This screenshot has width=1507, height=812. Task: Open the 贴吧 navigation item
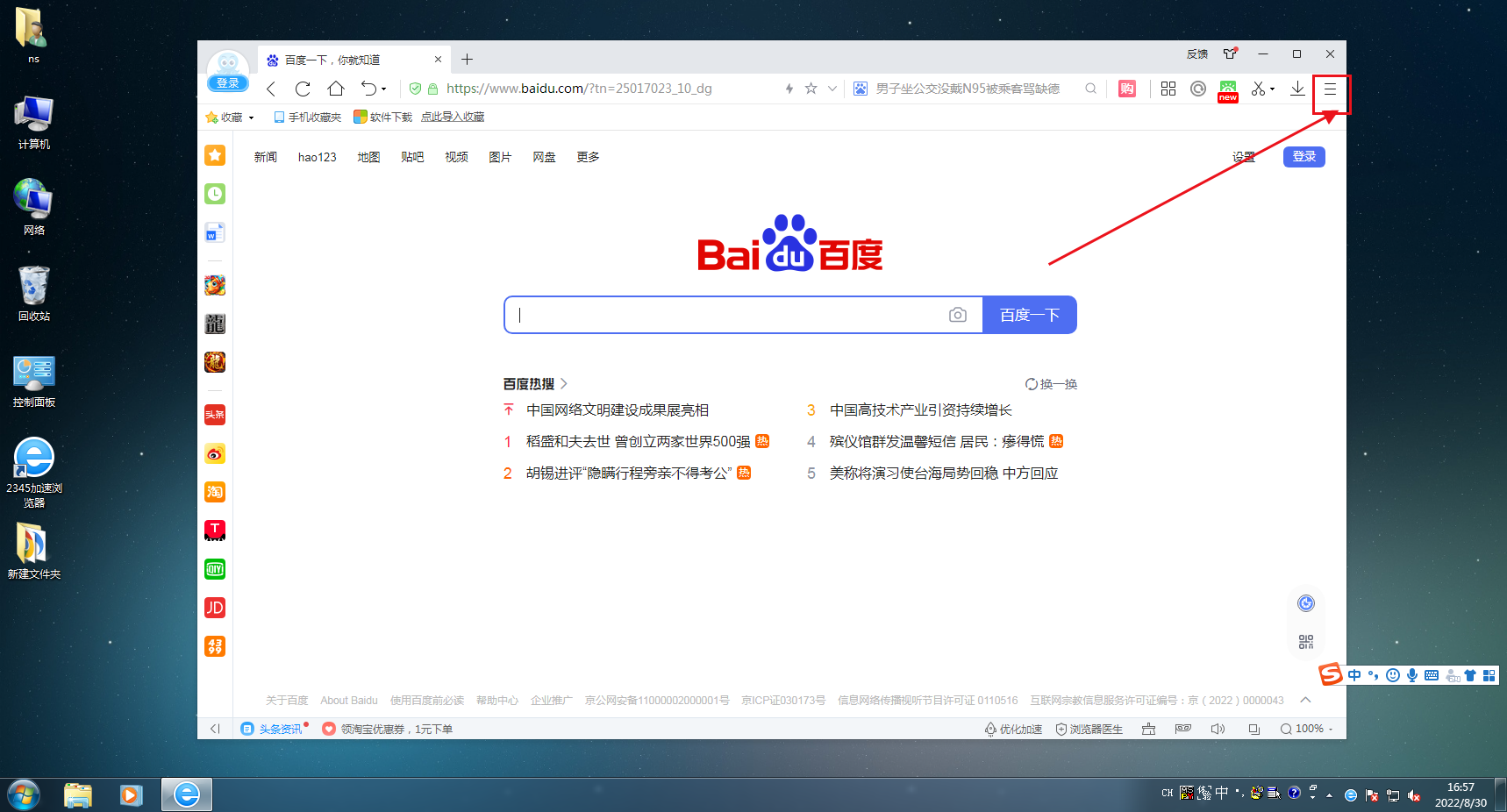point(412,157)
